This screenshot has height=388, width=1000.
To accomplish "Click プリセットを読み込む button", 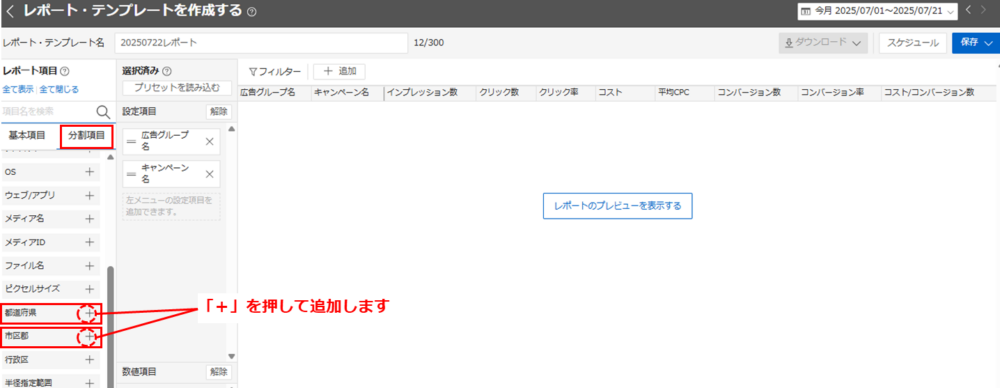I will tap(177, 87).
